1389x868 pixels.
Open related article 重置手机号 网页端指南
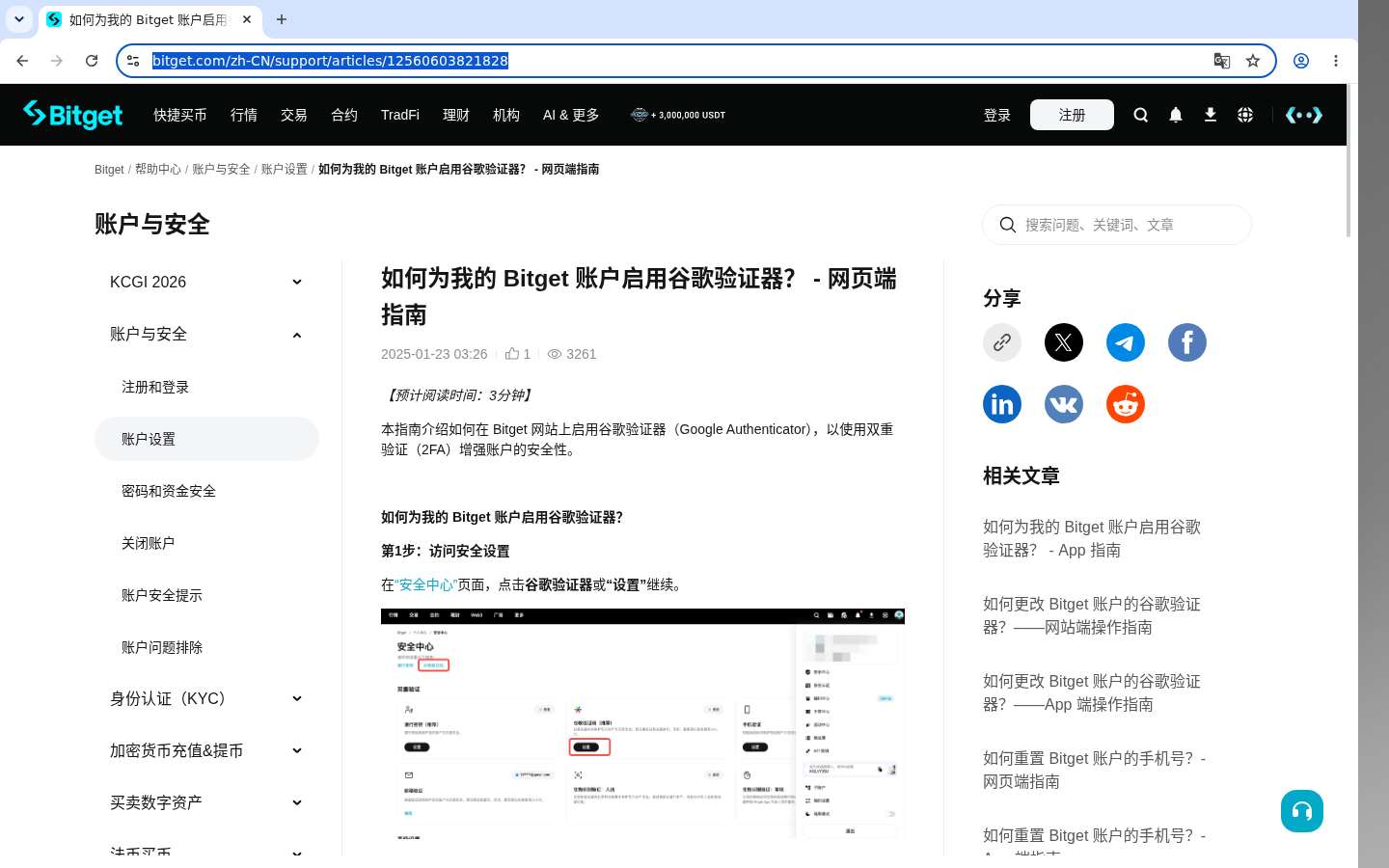coord(1095,770)
